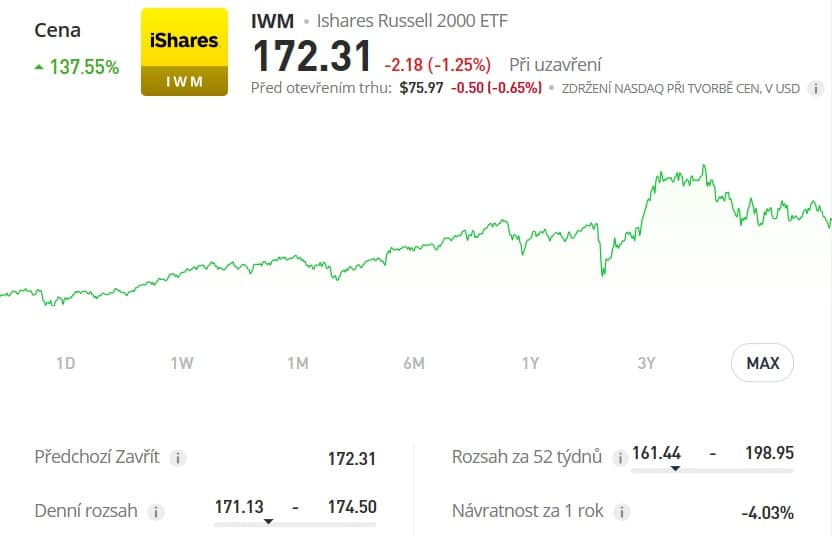Click the MAX range button
Screen dimensions: 832x536
coord(762,363)
